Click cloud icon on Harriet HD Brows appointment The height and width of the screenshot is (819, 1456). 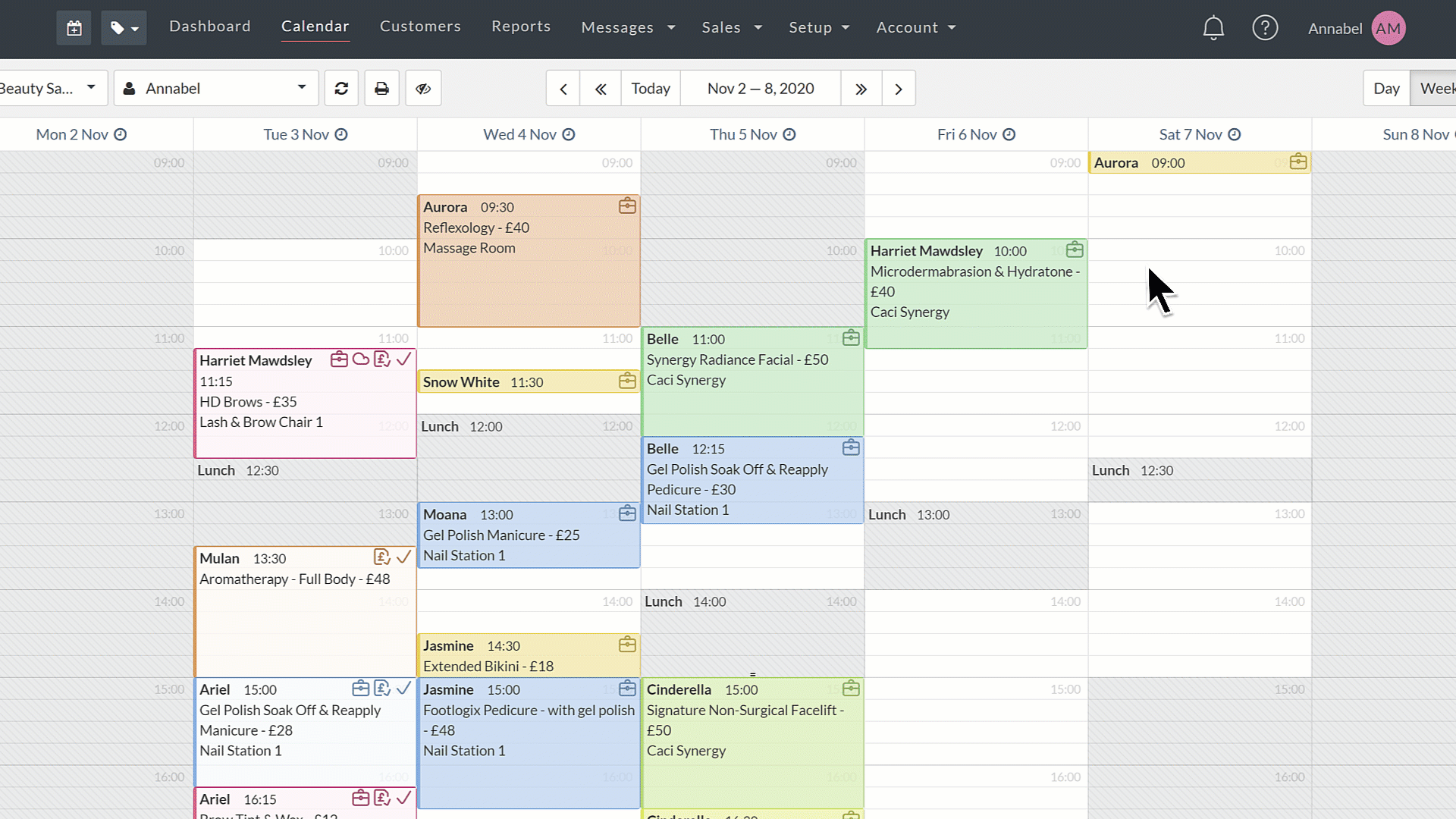tap(361, 359)
